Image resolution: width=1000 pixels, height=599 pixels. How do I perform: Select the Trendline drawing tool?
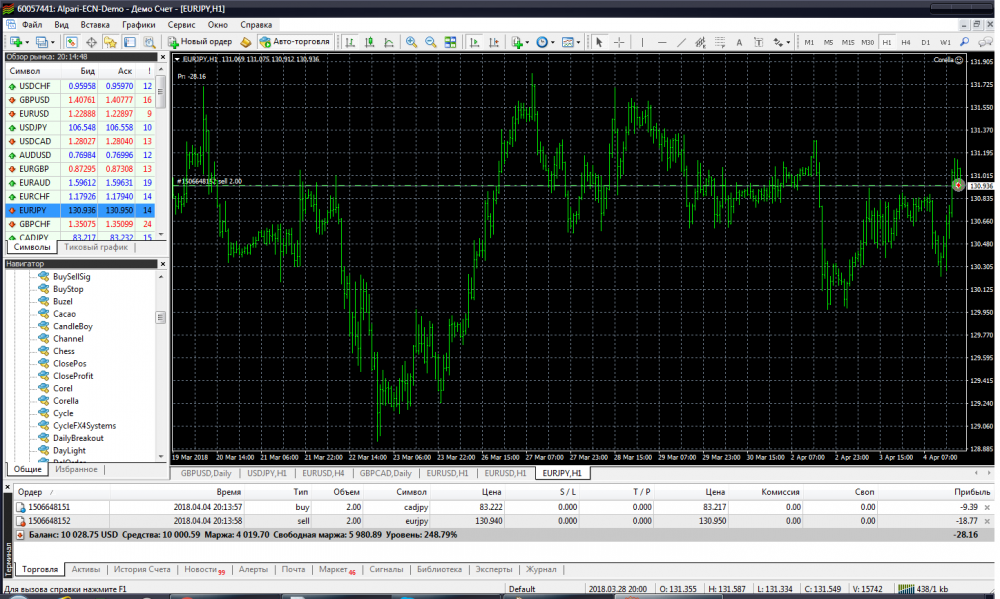tap(681, 42)
